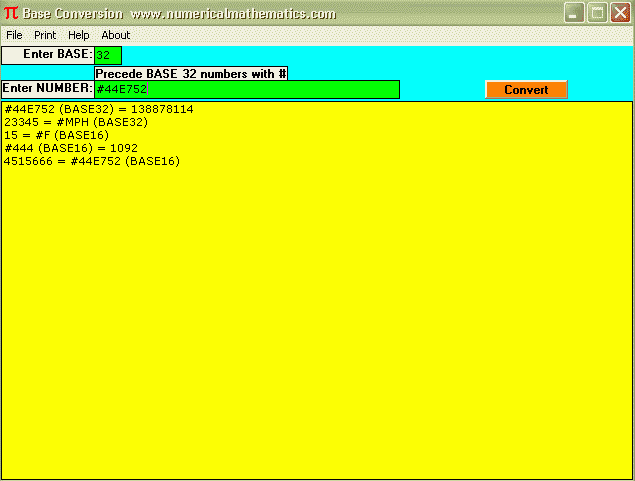Close the Base Conversion window
The width and height of the screenshot is (635, 481).
[x=620, y=13]
